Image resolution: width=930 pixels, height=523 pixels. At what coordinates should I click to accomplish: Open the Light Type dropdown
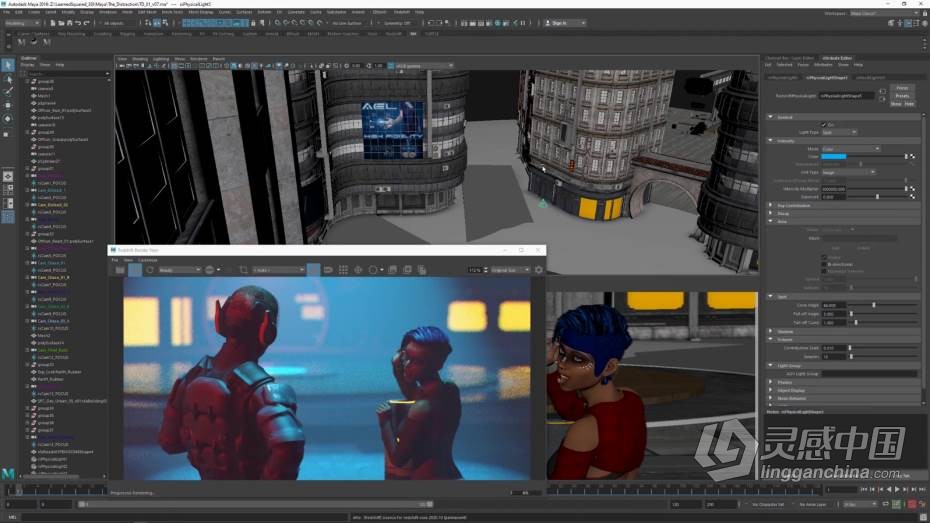pos(839,132)
